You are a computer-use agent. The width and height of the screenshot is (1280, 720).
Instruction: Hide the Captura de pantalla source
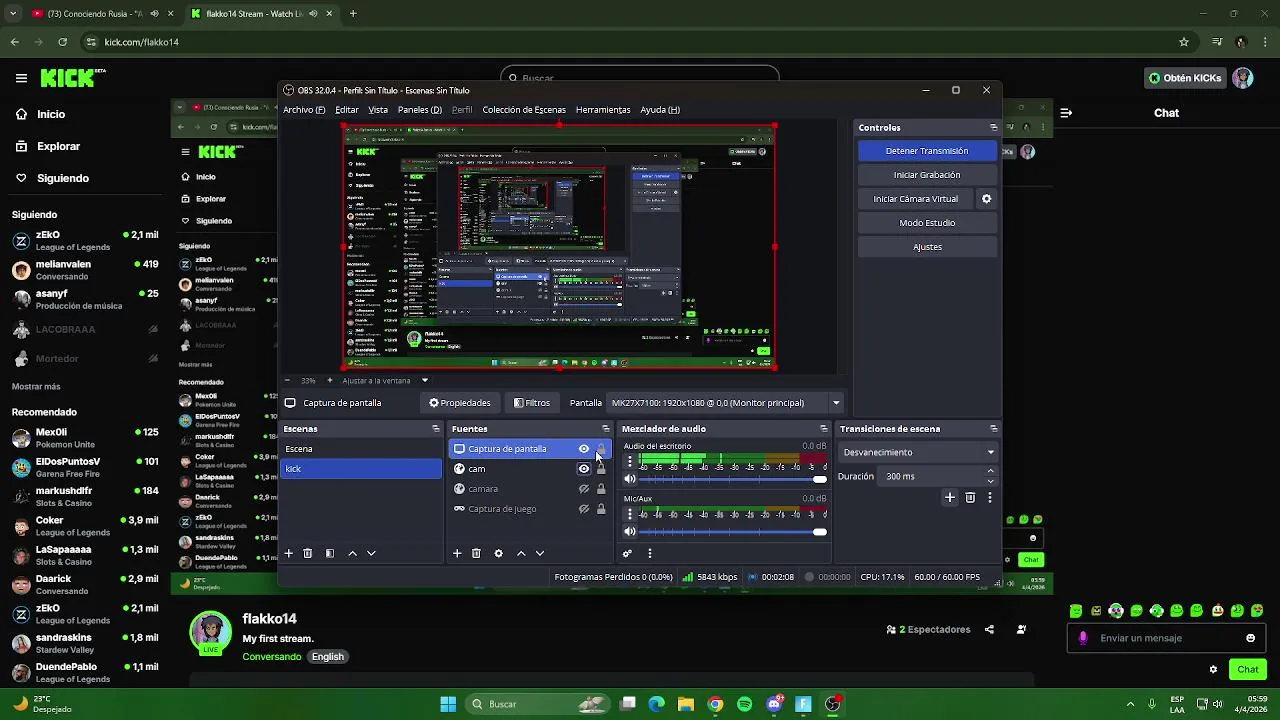click(x=584, y=449)
